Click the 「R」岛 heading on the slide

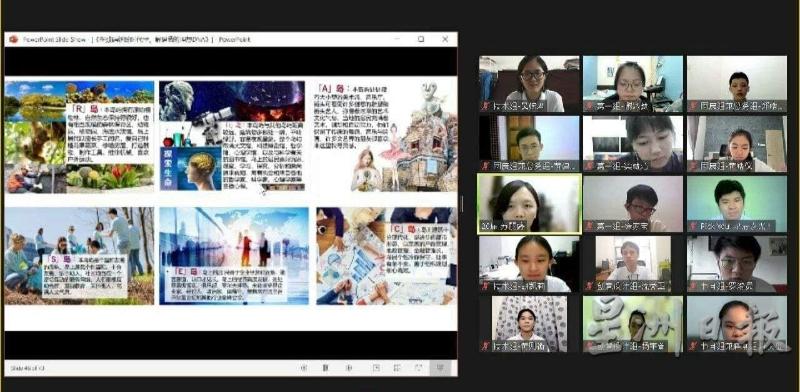coord(85,109)
